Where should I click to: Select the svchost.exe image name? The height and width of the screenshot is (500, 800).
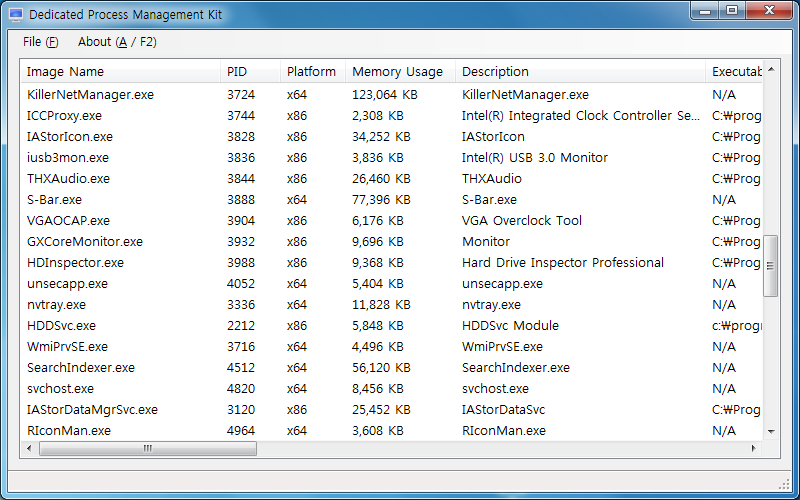[x=60, y=388]
